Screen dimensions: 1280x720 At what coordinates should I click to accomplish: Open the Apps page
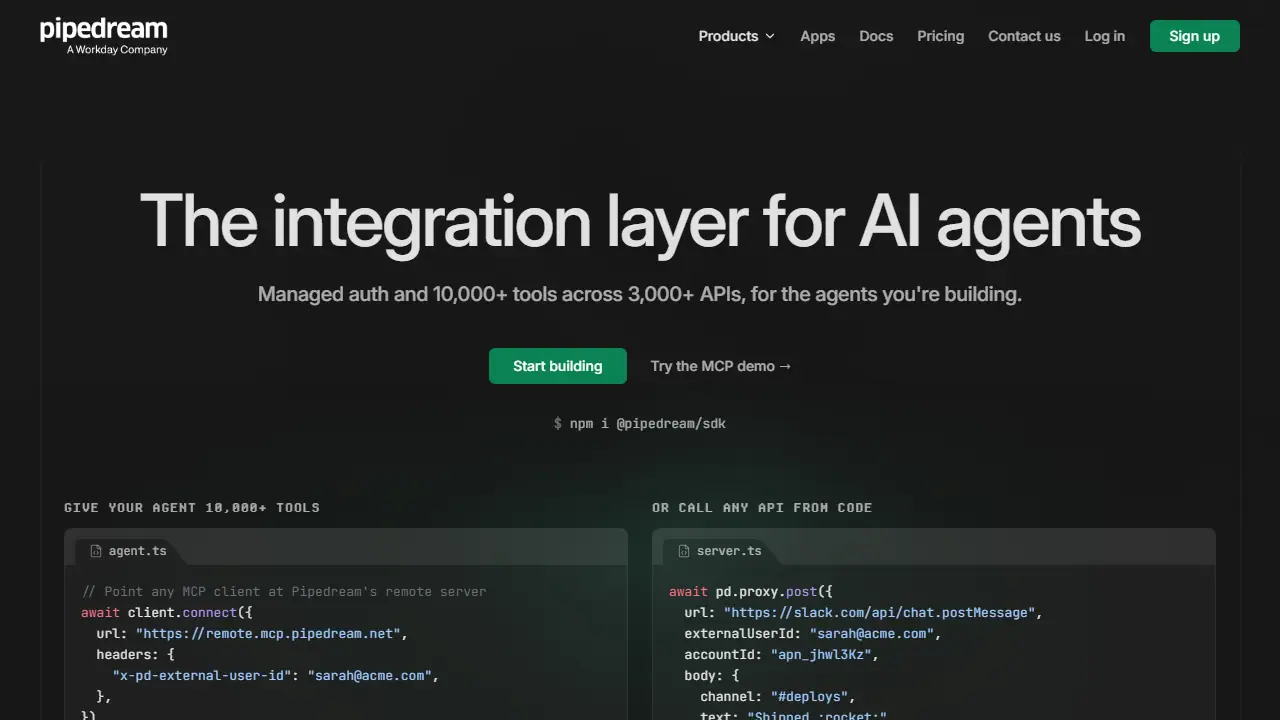click(817, 36)
